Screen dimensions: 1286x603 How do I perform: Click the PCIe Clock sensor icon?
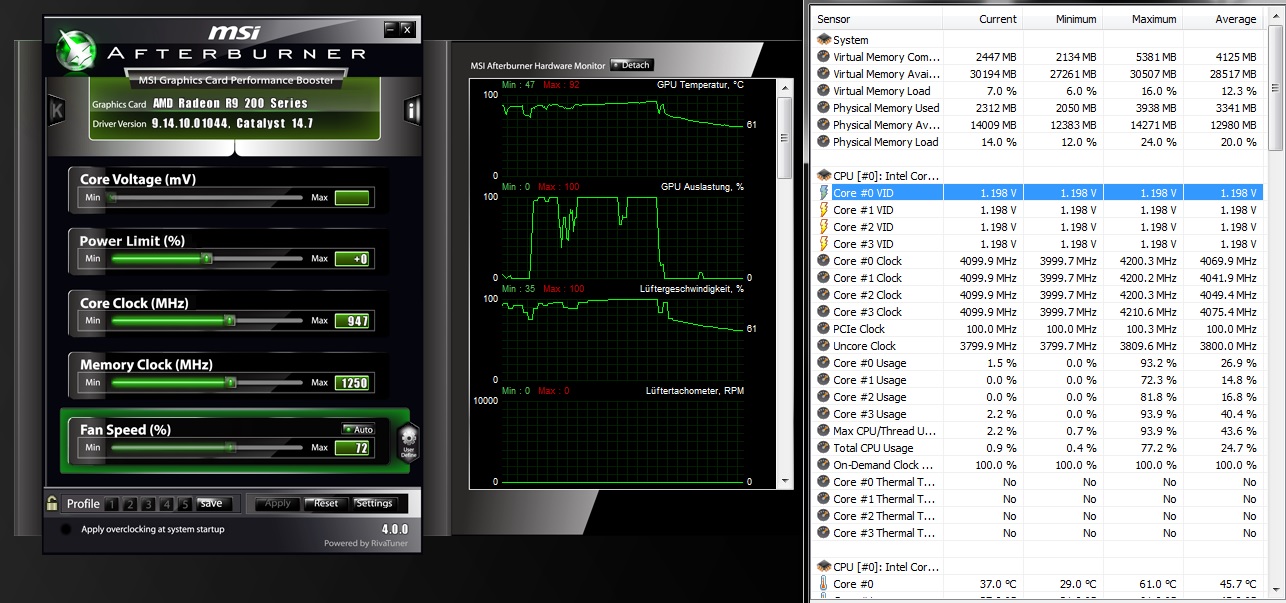[x=824, y=329]
